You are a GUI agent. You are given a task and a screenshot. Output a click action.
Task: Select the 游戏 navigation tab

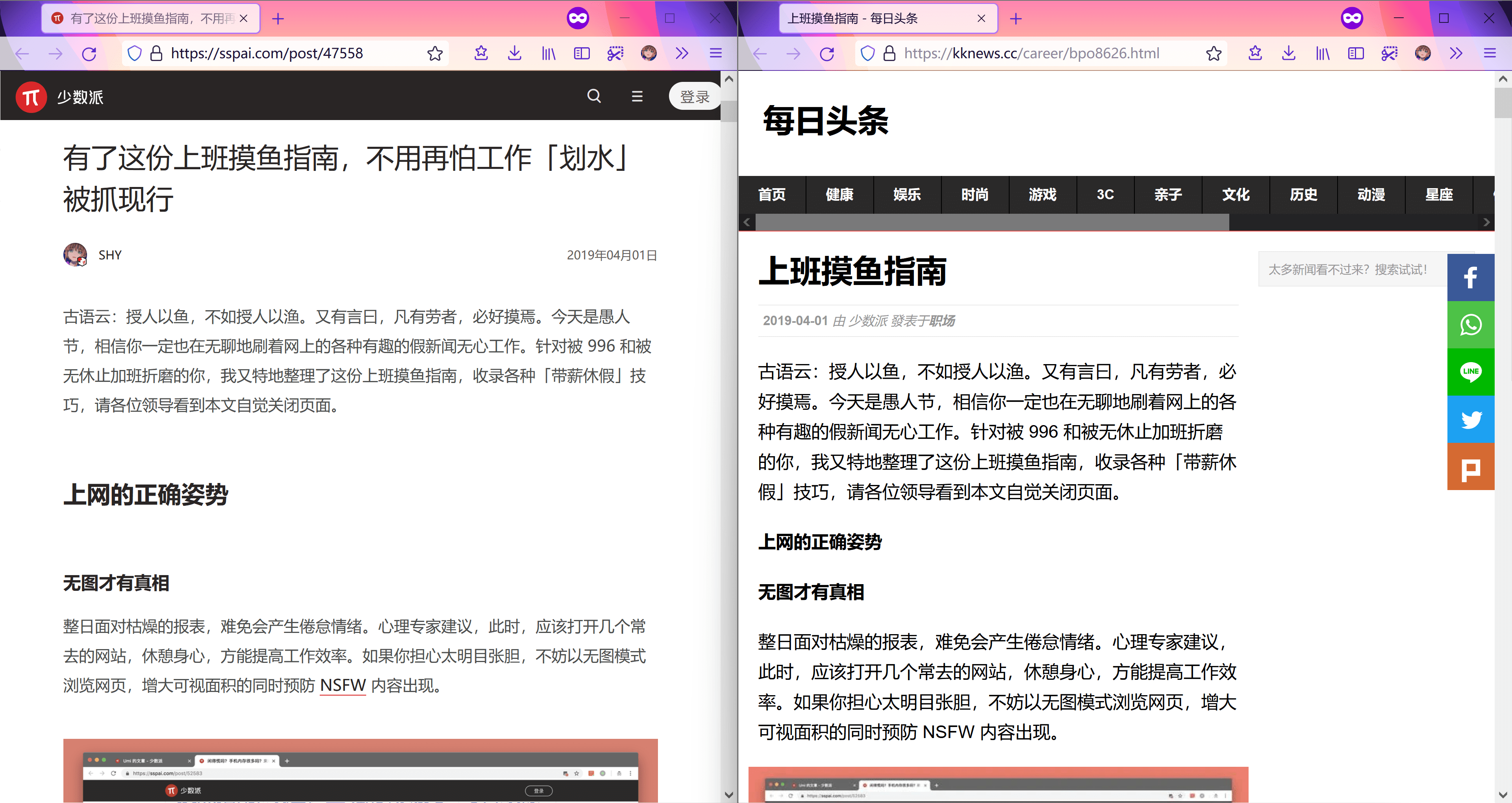[x=1042, y=195]
